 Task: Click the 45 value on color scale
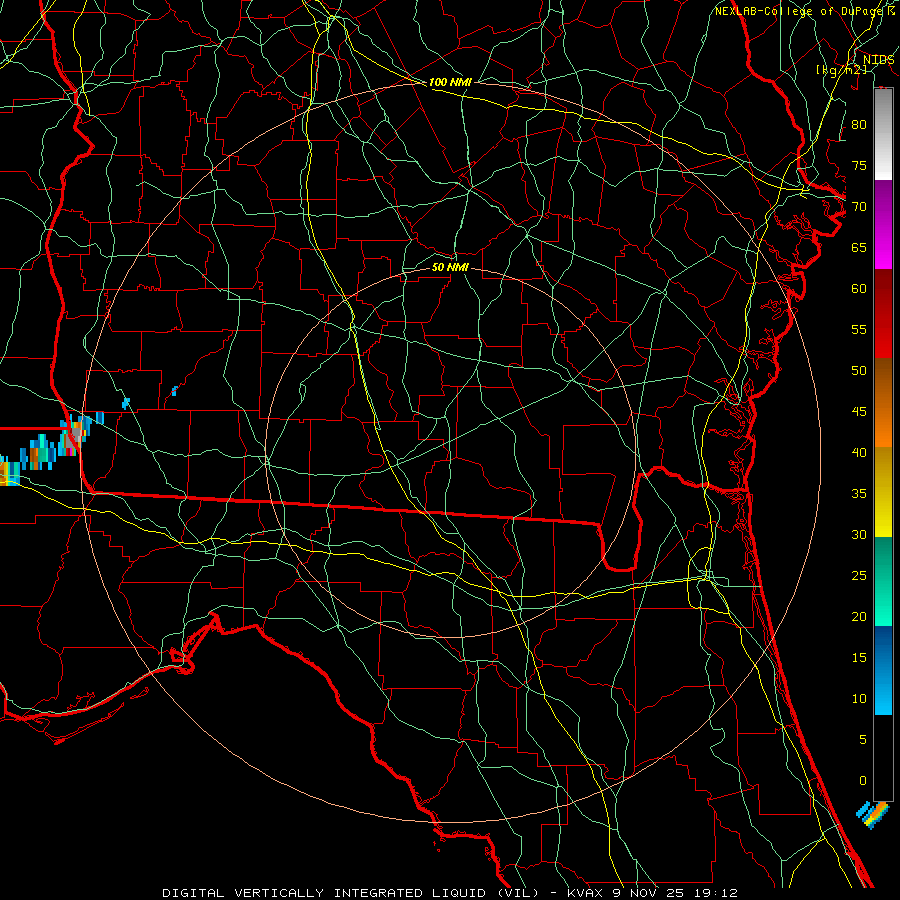point(859,412)
